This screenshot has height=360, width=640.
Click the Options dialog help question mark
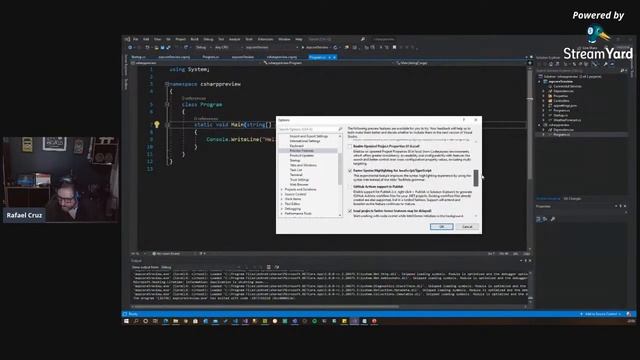[464, 120]
